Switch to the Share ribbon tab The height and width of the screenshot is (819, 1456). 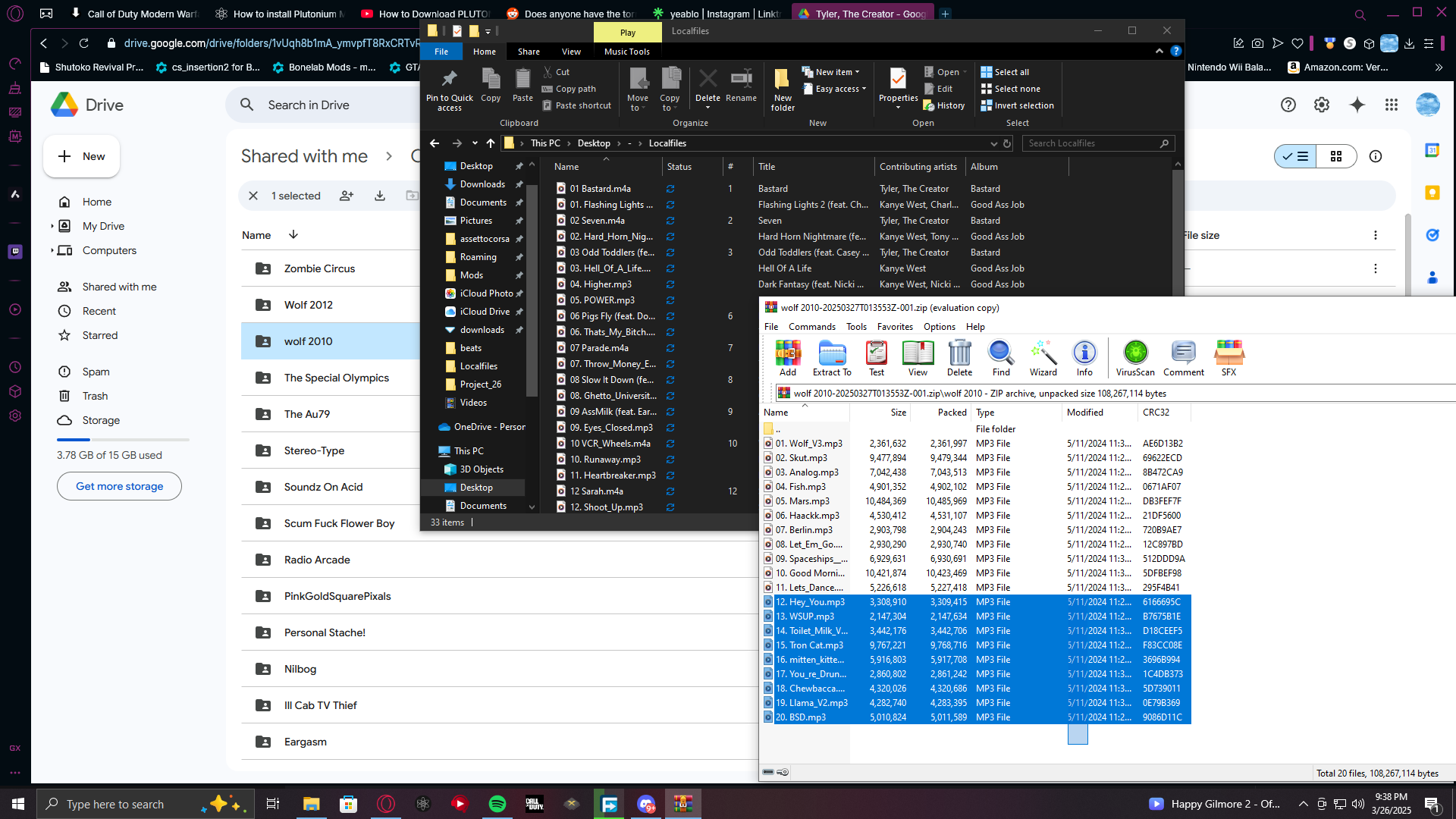coord(529,52)
